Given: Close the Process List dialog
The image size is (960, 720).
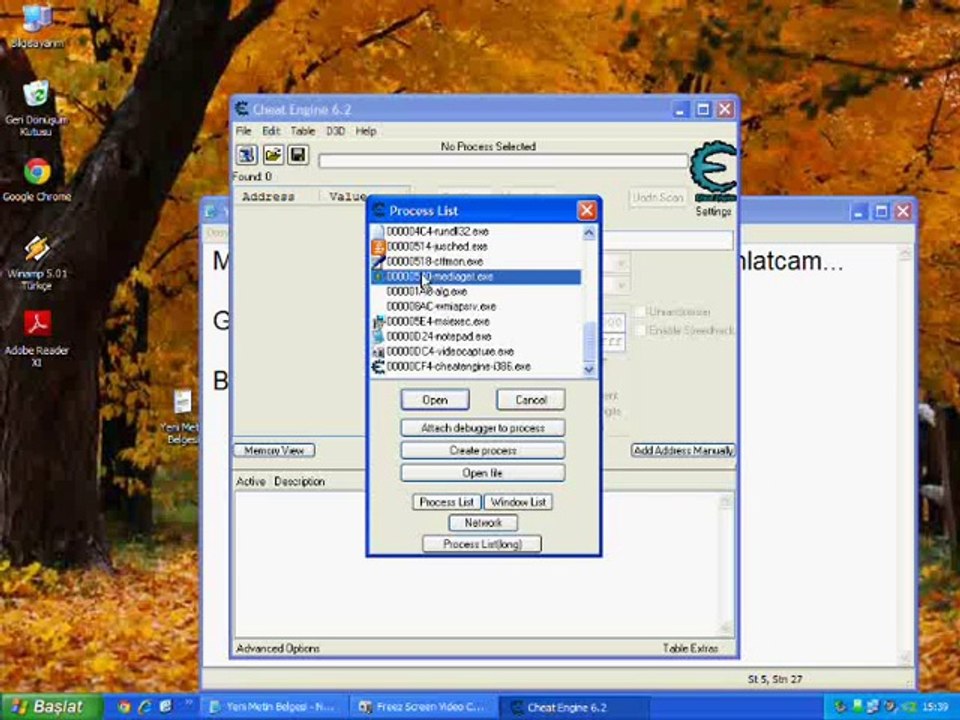Looking at the screenshot, I should point(587,211).
